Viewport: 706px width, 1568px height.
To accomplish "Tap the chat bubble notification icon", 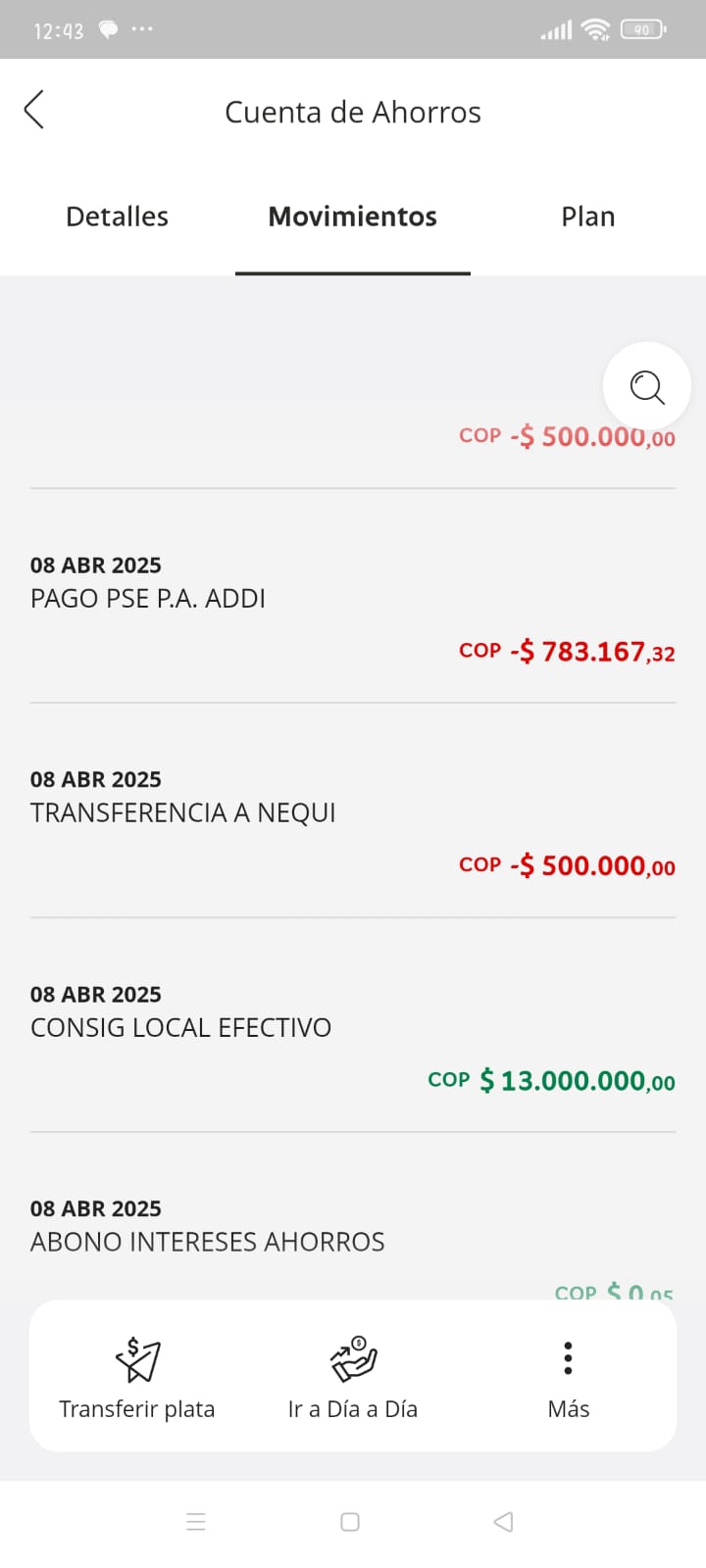I will pos(109,29).
